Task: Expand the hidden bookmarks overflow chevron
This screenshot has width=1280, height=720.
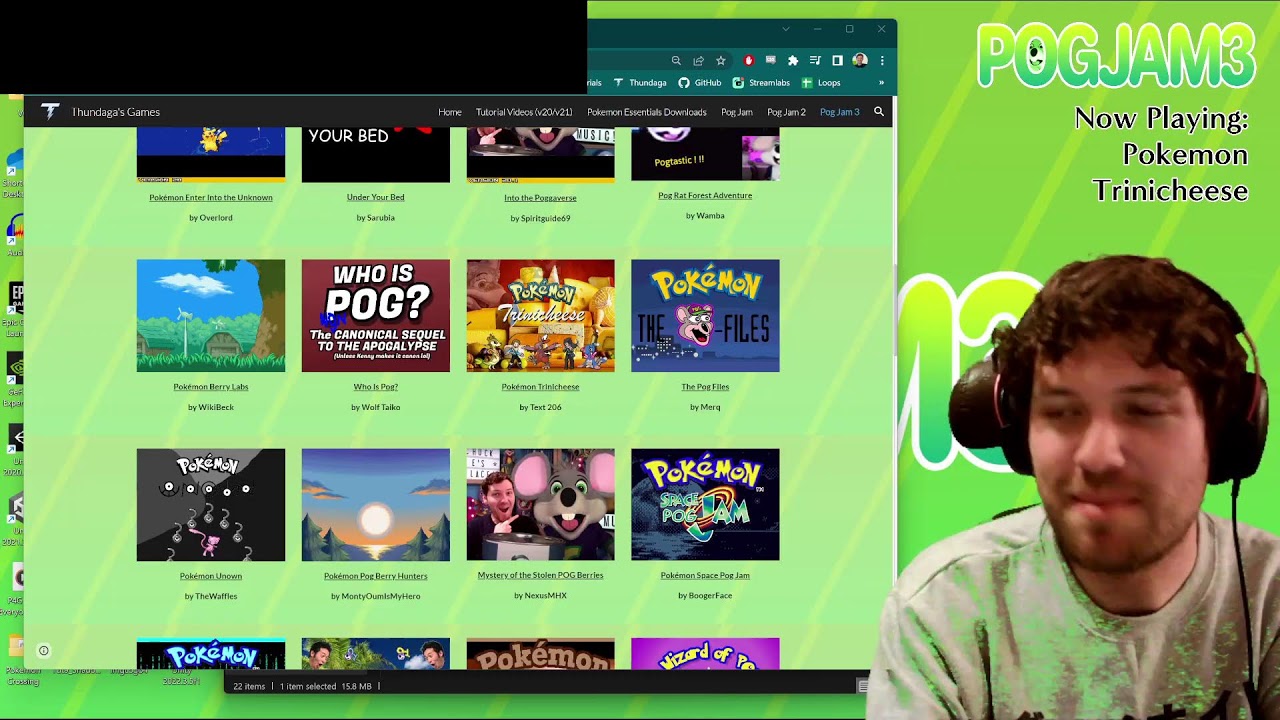Action: click(x=881, y=83)
